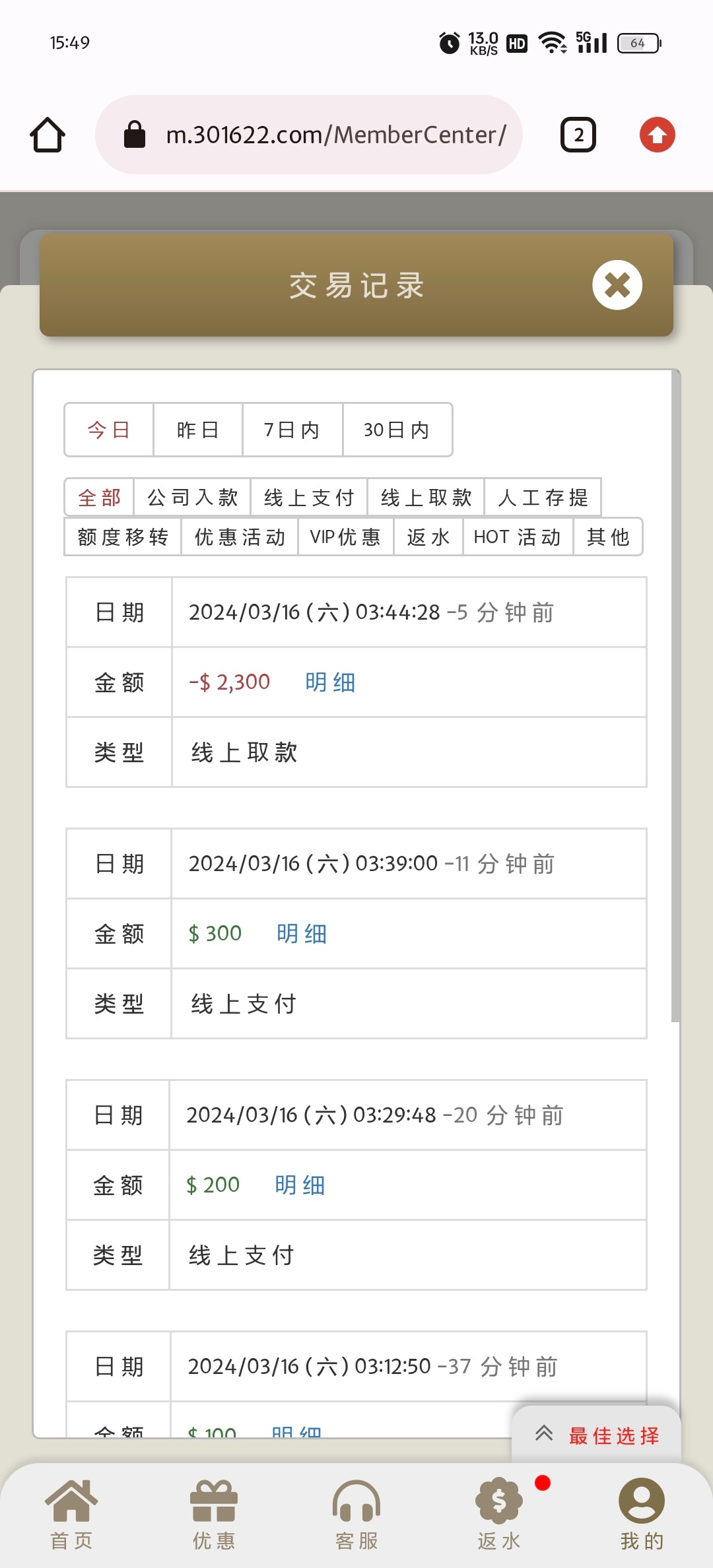Filter by 公司入款 transaction type

192,497
